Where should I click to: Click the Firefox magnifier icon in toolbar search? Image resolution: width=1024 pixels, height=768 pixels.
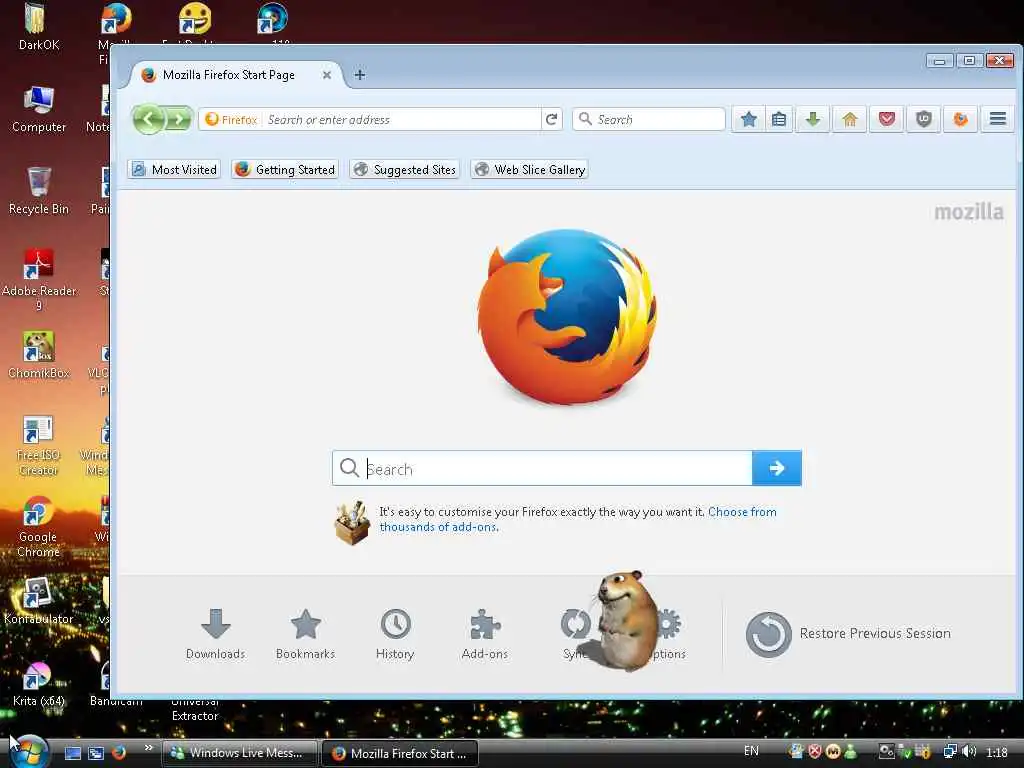pos(586,120)
